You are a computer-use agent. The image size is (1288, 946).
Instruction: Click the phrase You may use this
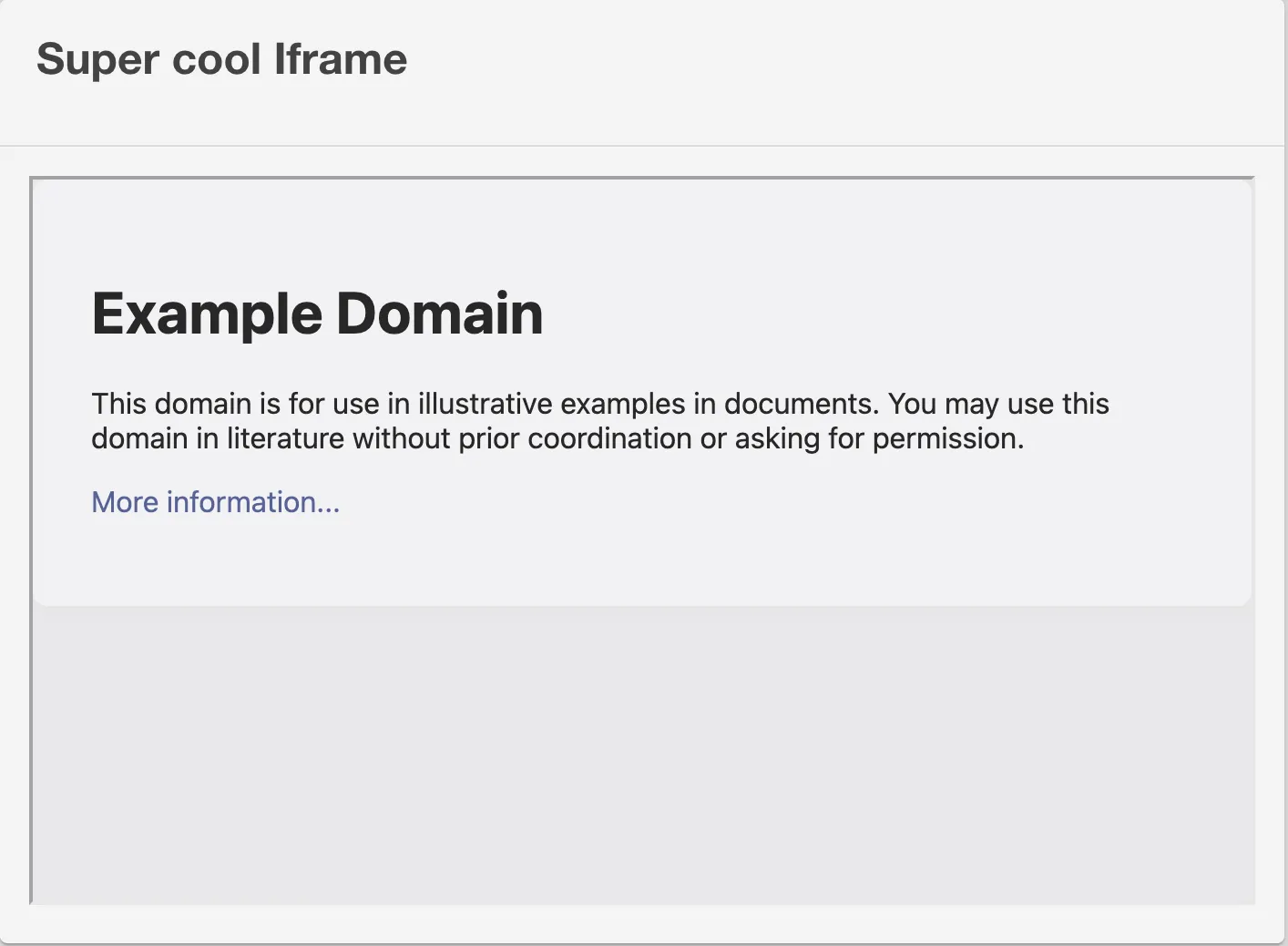[998, 404]
